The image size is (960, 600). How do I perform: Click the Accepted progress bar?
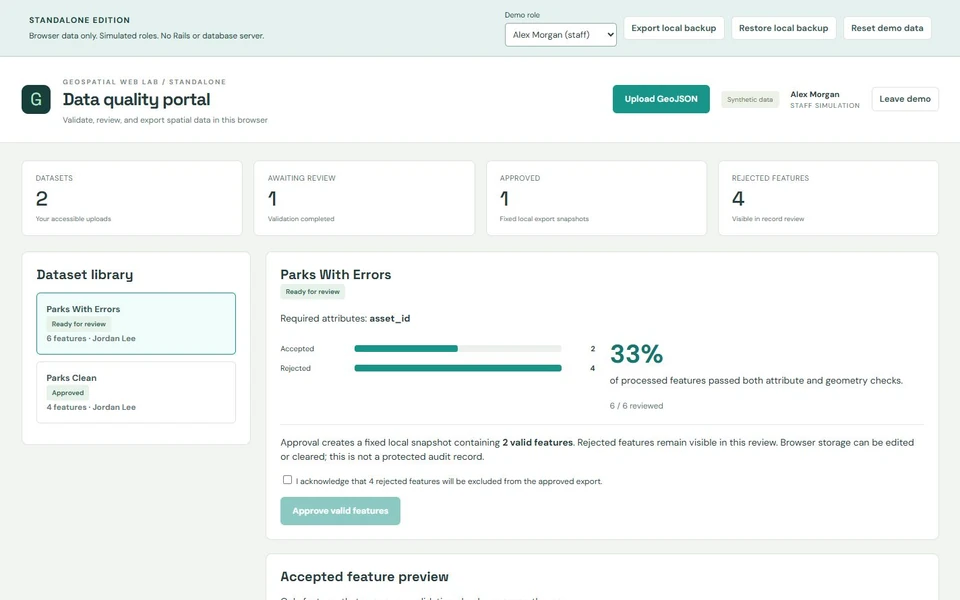point(457,348)
